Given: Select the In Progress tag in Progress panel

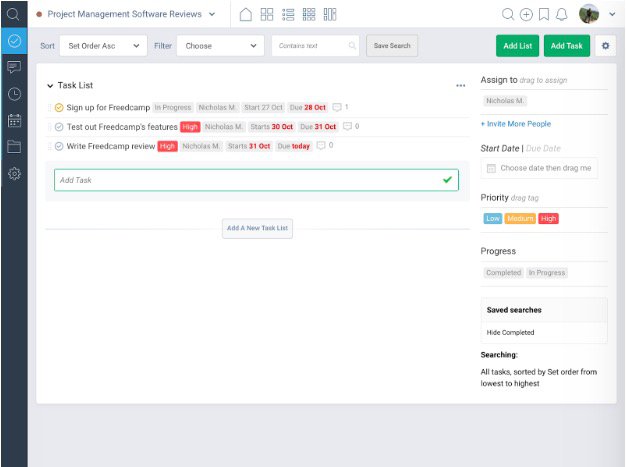Looking at the screenshot, I should pyautogui.click(x=547, y=273).
